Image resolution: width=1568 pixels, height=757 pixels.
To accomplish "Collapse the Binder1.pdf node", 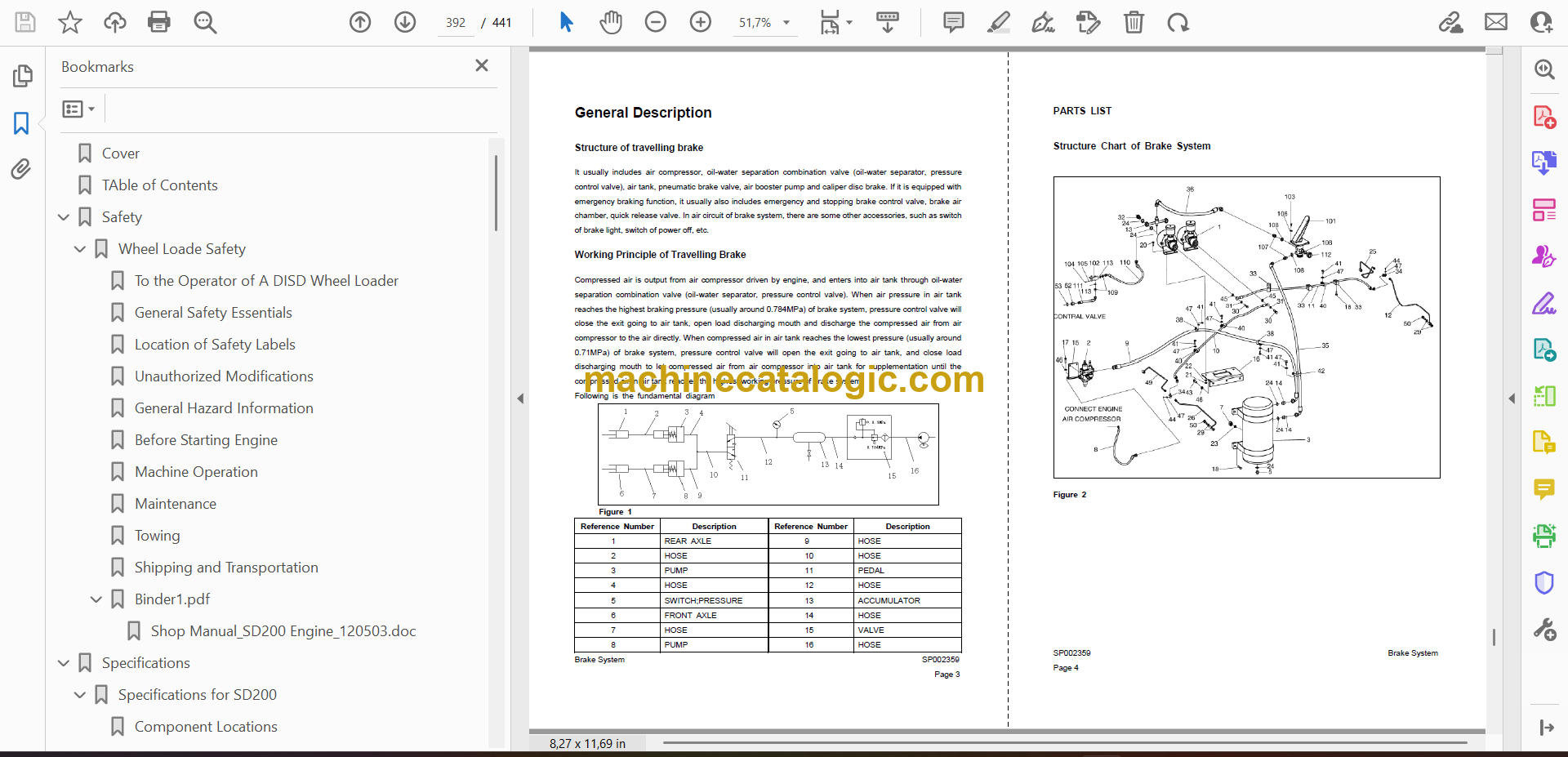I will (96, 599).
